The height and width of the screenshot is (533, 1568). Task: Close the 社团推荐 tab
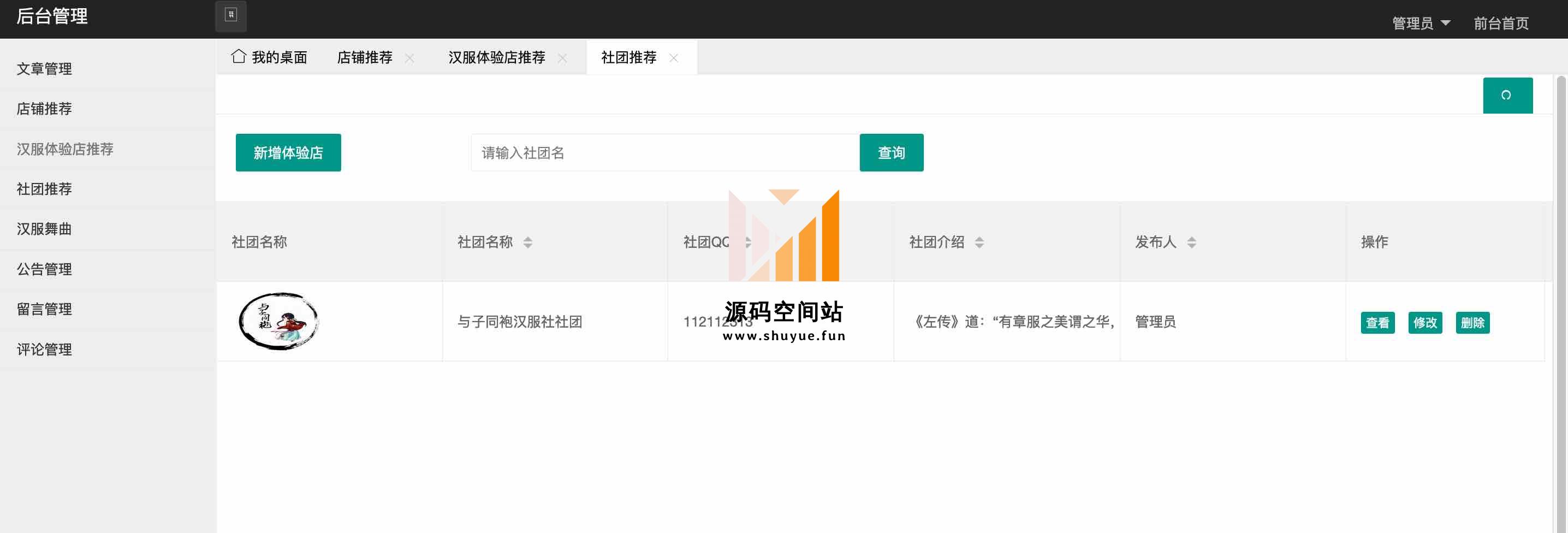pyautogui.click(x=673, y=58)
